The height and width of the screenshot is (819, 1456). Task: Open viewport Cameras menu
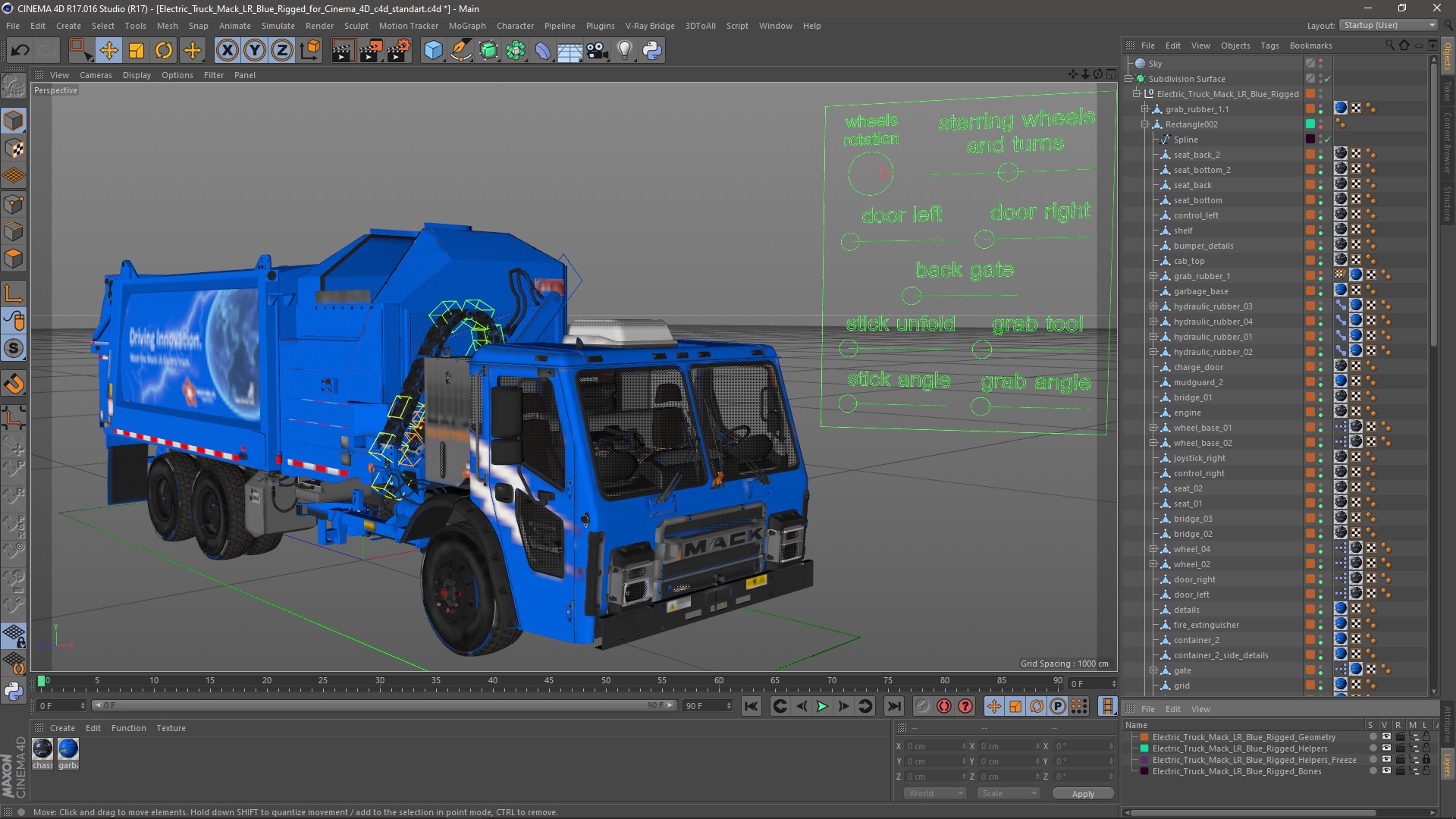(96, 75)
